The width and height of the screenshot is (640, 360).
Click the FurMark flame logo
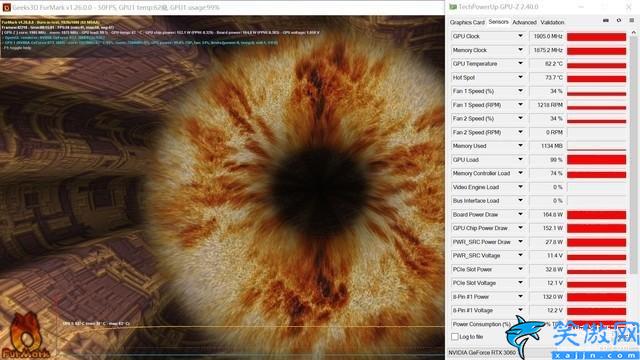pos(25,336)
